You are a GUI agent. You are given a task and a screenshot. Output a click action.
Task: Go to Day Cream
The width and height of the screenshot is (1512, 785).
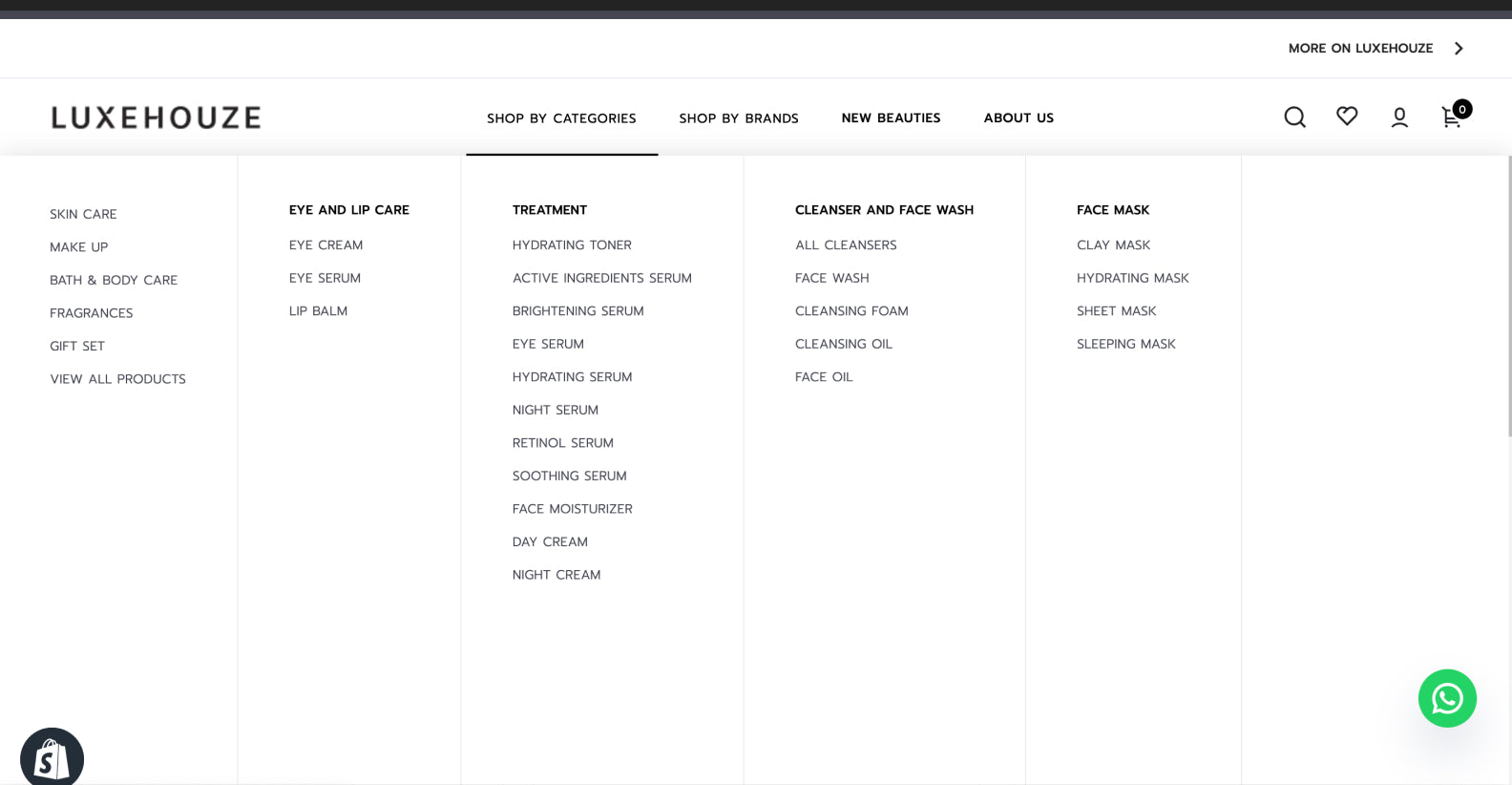click(x=550, y=541)
